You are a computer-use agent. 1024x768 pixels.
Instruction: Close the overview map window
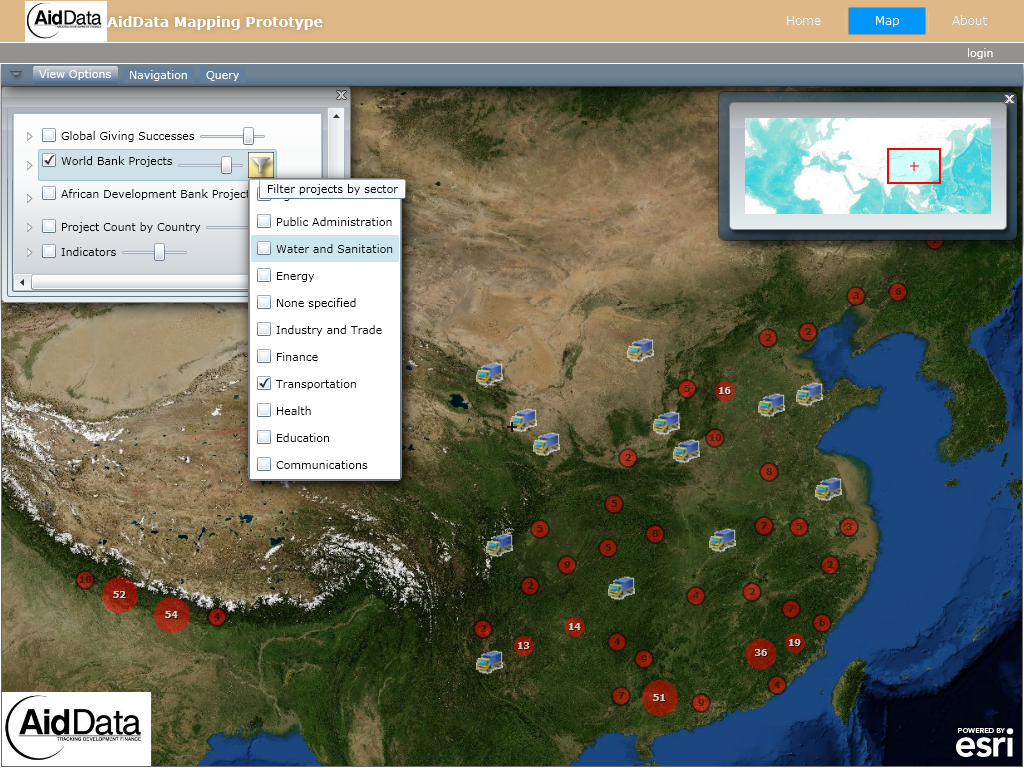click(x=1009, y=99)
